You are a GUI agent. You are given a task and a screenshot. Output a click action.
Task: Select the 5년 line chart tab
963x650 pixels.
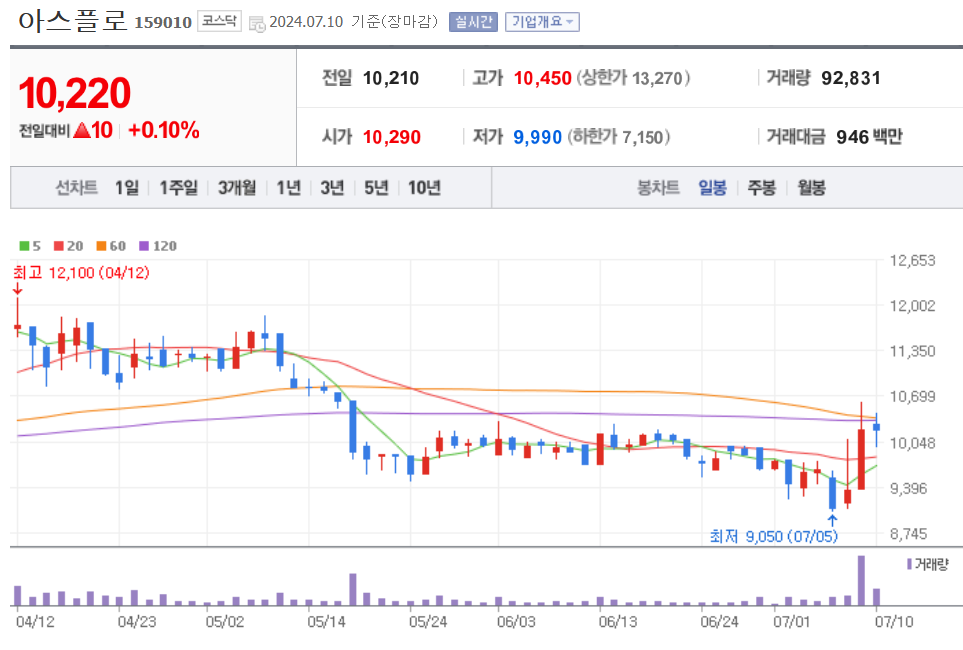click(x=376, y=187)
